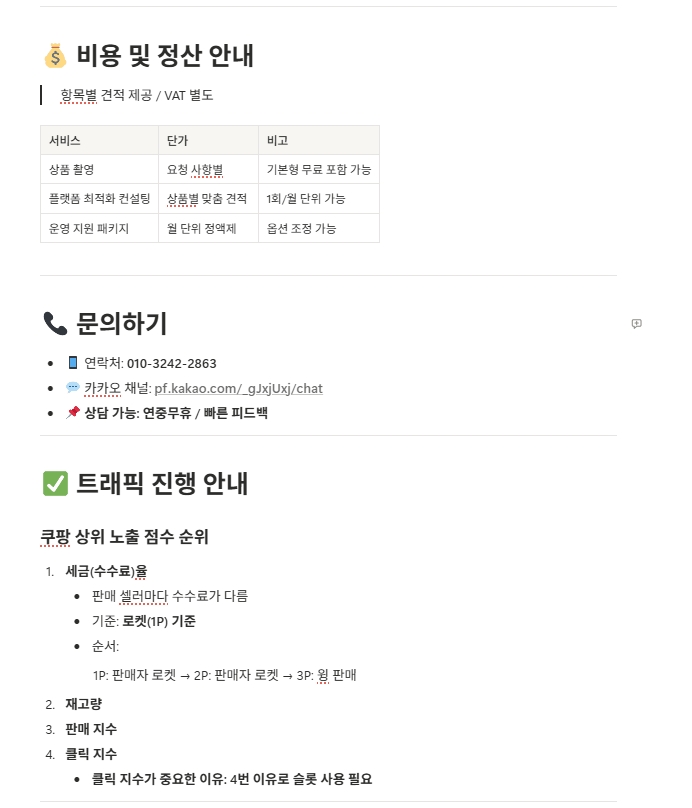Click the pushpin emoji before 상담 가능

[73, 412]
